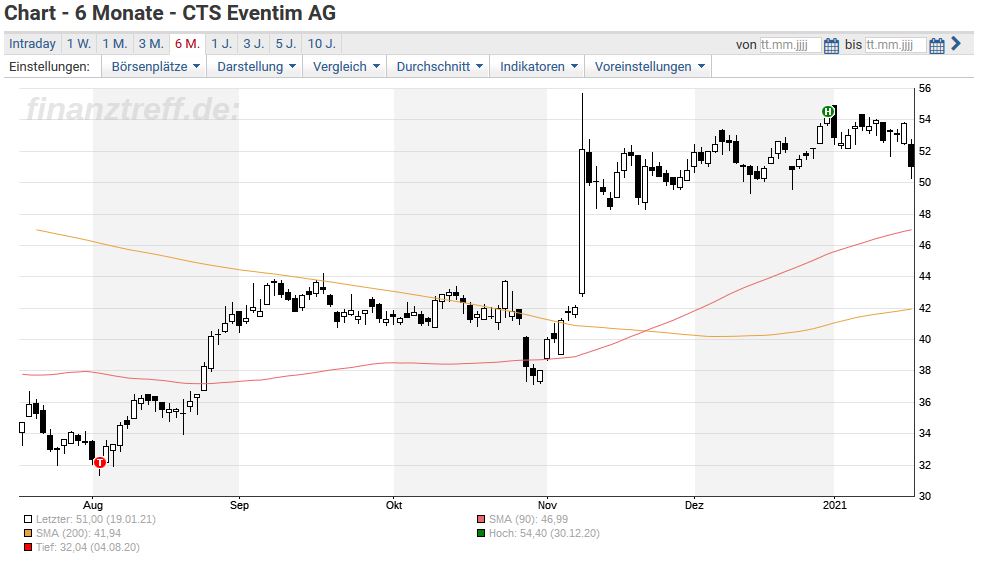
Task: Click the 'Chart - 6 Monate - CTS Eventim AG' heading
Action: 170,13
